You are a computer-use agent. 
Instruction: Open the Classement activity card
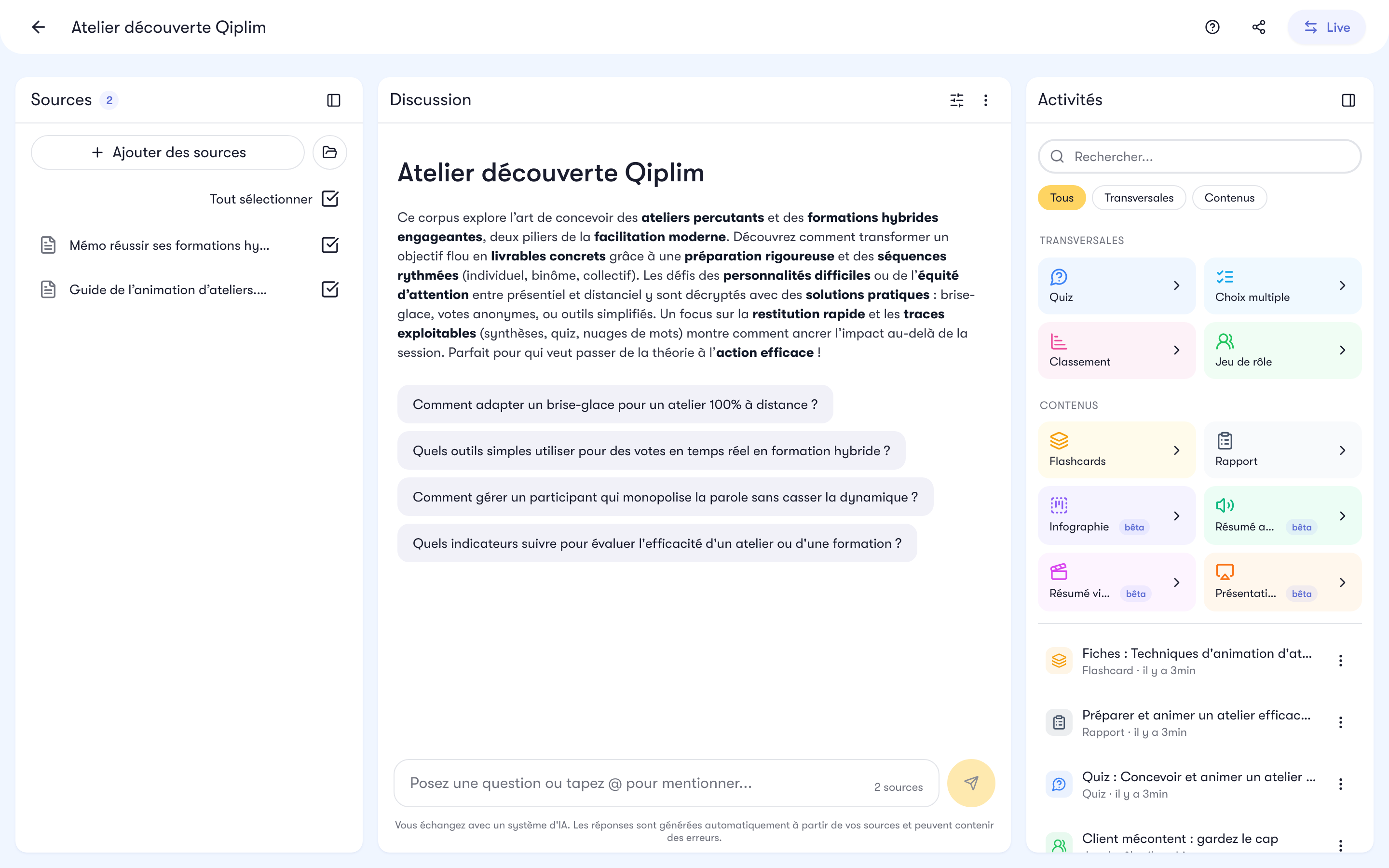(1116, 350)
